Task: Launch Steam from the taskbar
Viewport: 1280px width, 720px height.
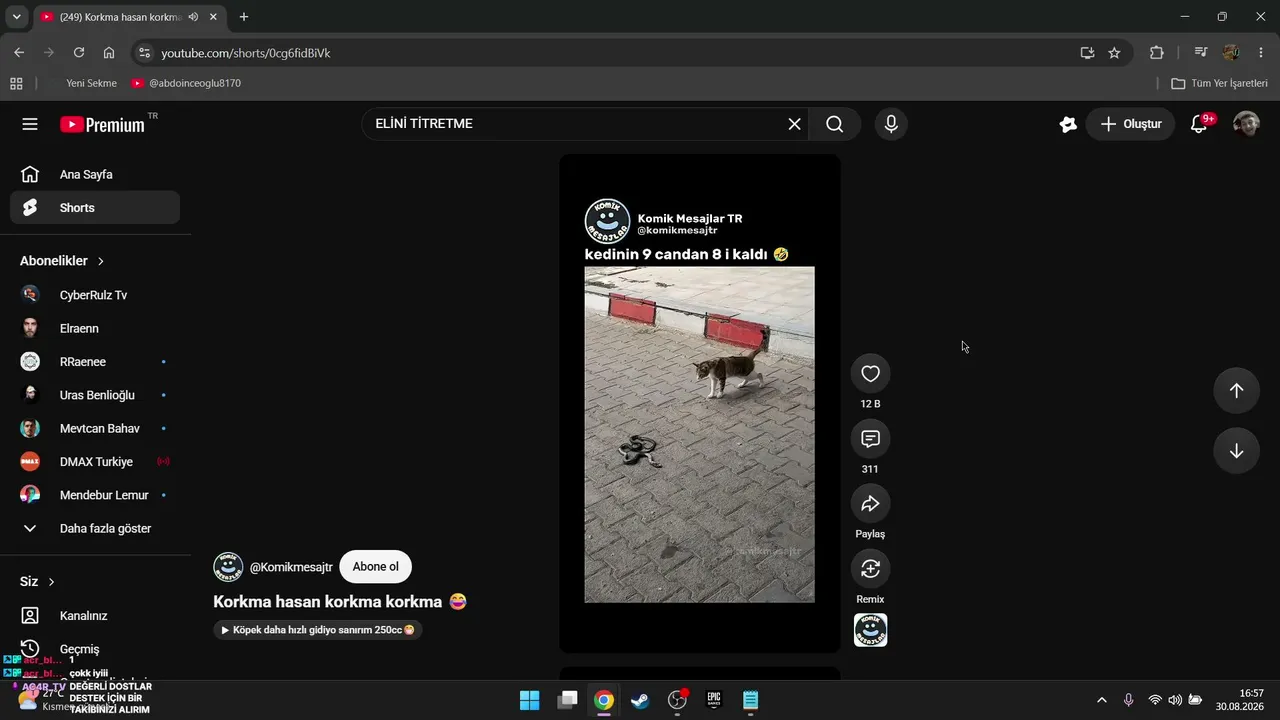Action: [641, 700]
